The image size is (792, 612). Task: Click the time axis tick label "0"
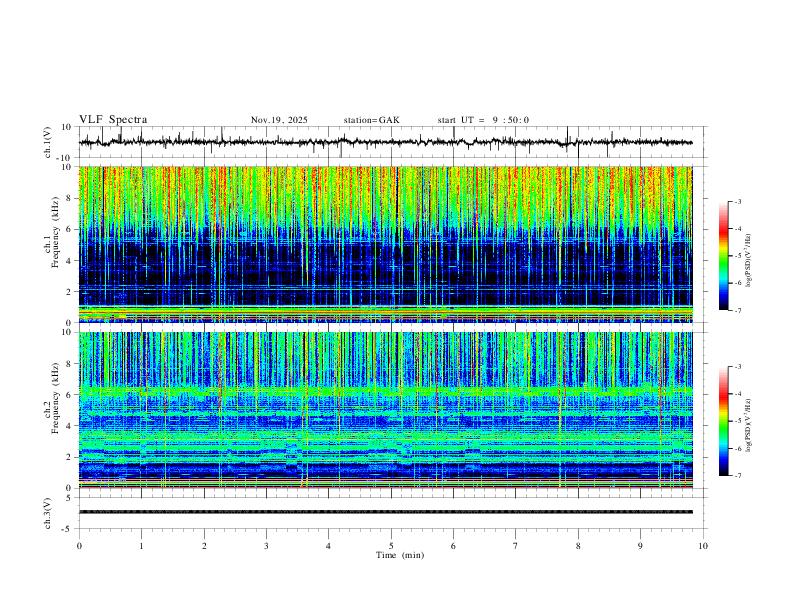click(79, 546)
